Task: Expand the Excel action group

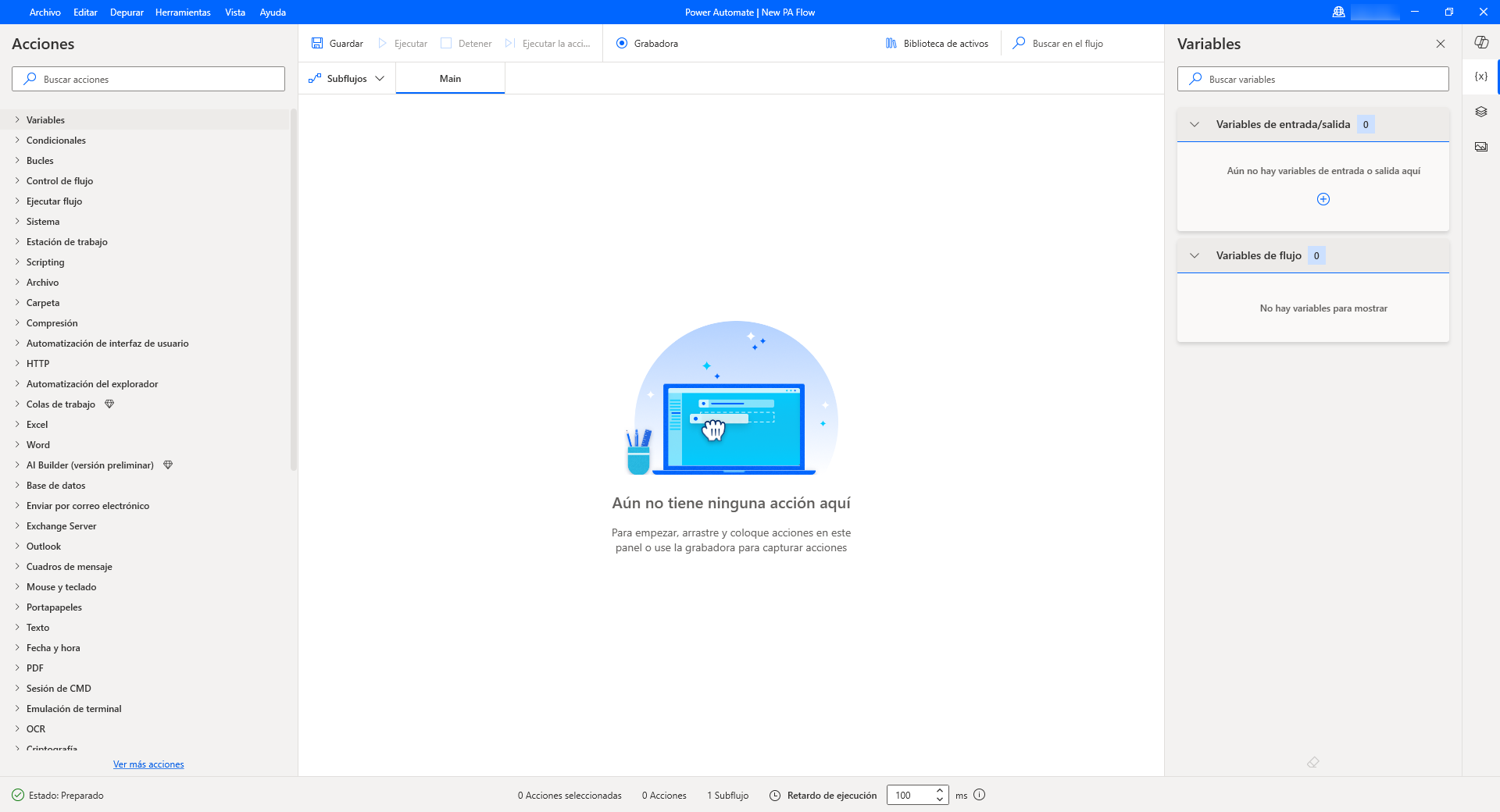Action: pyautogui.click(x=17, y=424)
